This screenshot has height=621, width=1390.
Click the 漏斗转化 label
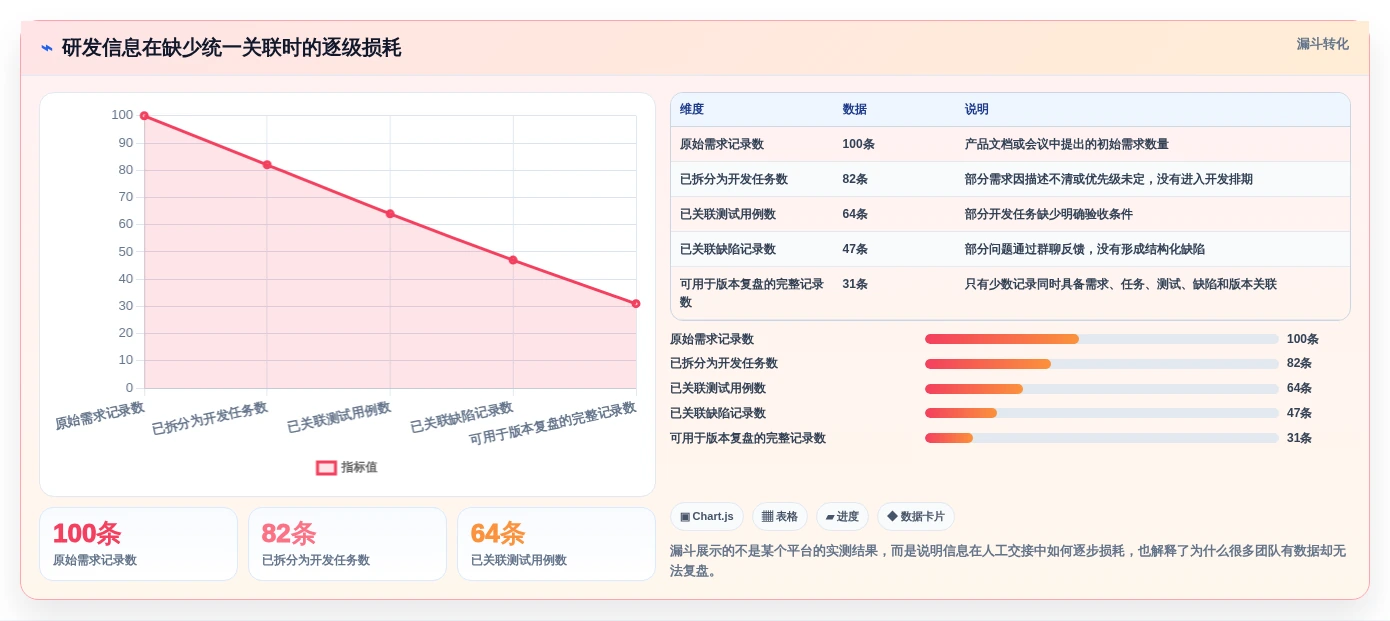tap(1322, 44)
